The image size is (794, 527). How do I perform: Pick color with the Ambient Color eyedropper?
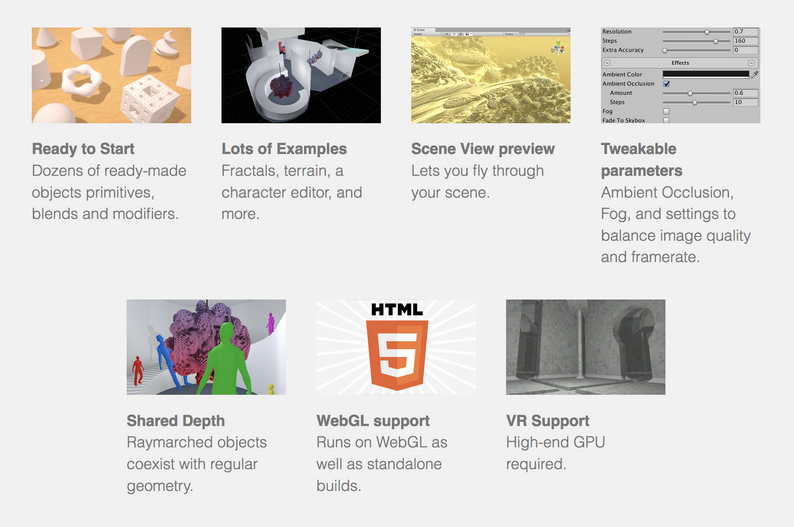click(755, 74)
